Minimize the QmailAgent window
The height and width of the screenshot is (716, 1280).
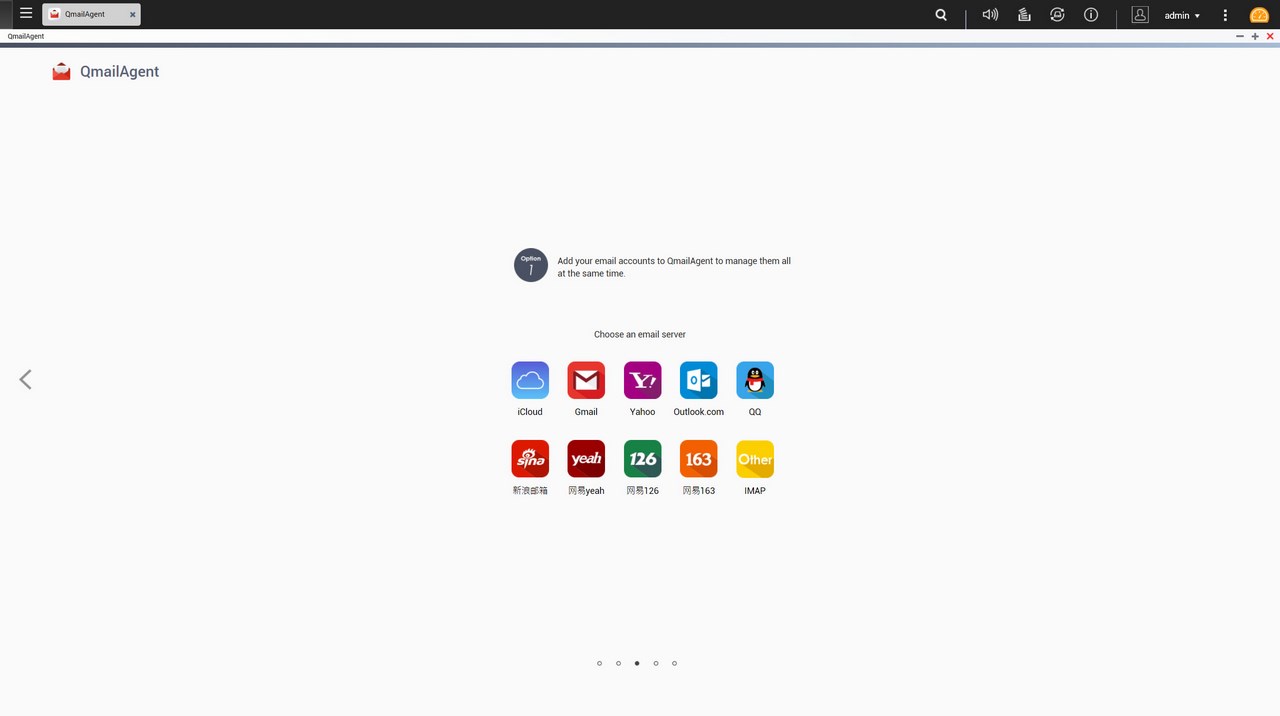tap(1240, 36)
